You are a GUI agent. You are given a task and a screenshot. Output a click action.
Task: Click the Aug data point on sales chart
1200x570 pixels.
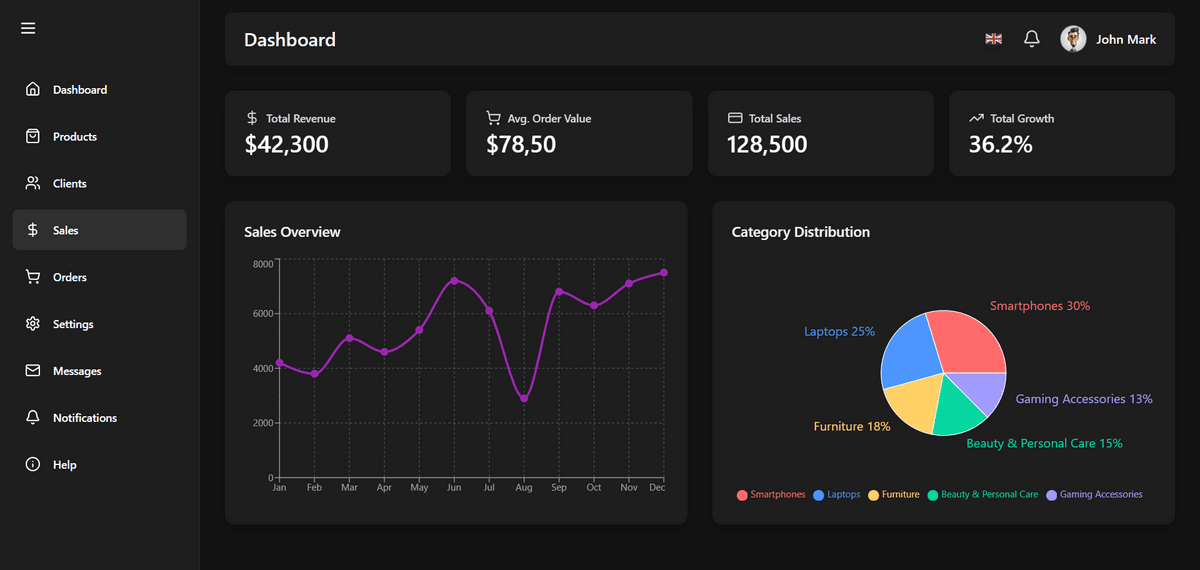click(x=524, y=399)
